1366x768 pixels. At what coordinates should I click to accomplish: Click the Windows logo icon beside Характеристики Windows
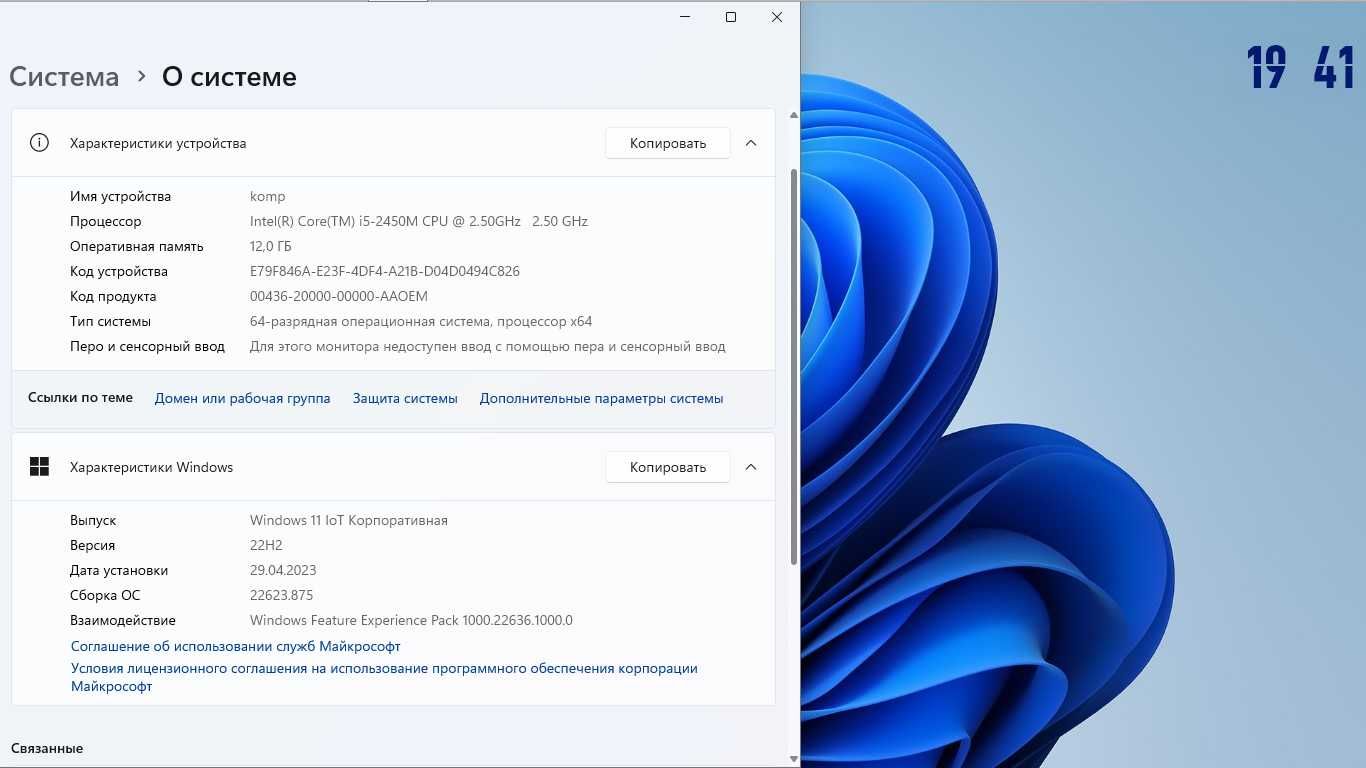39,467
